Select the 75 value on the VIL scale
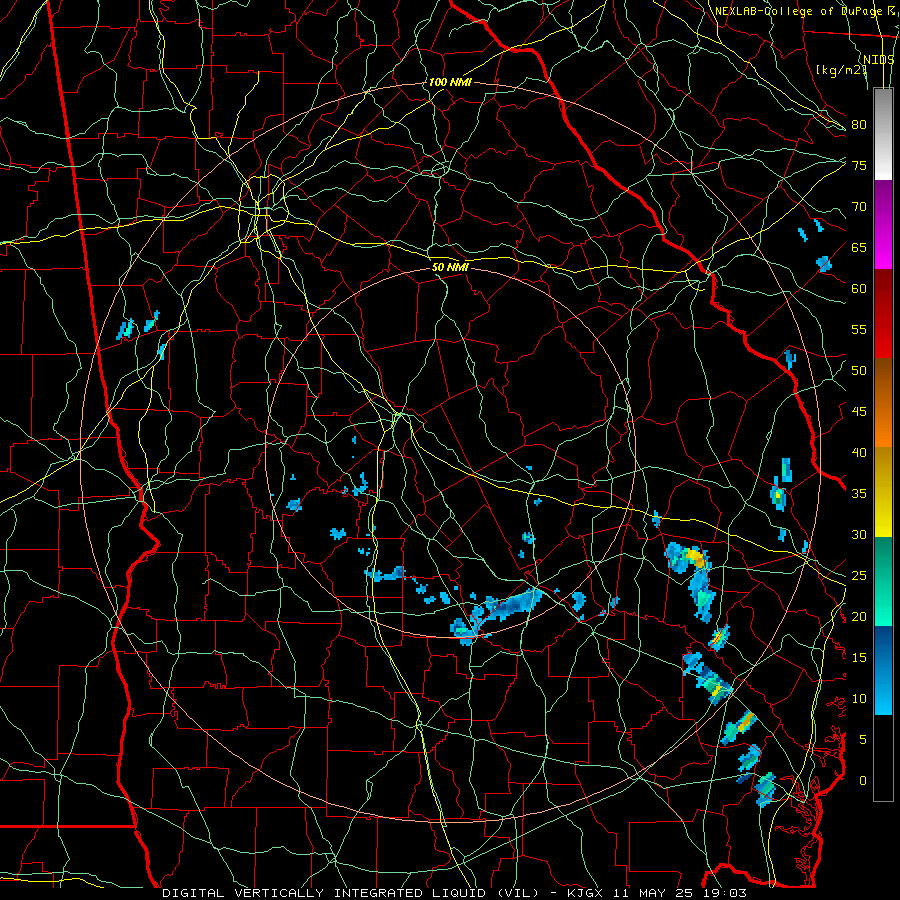 pos(859,165)
